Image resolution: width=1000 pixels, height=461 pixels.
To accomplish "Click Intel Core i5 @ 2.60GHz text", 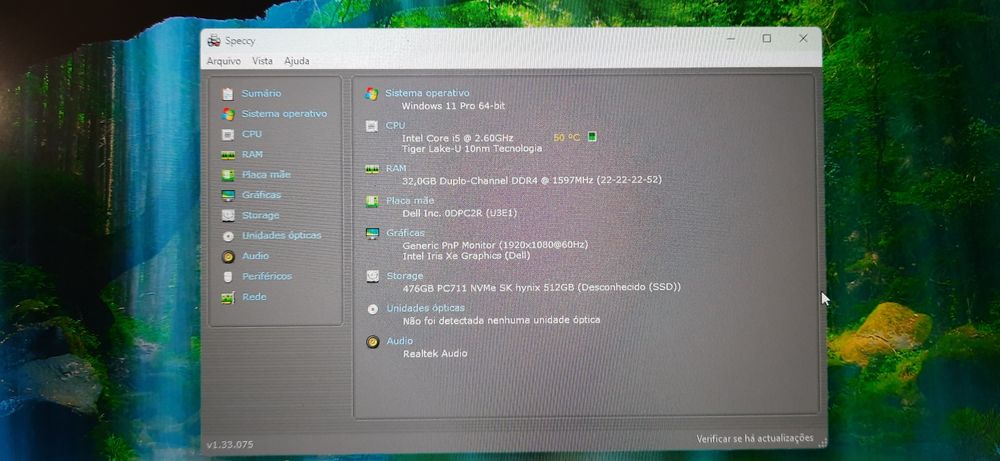I will click(x=457, y=138).
